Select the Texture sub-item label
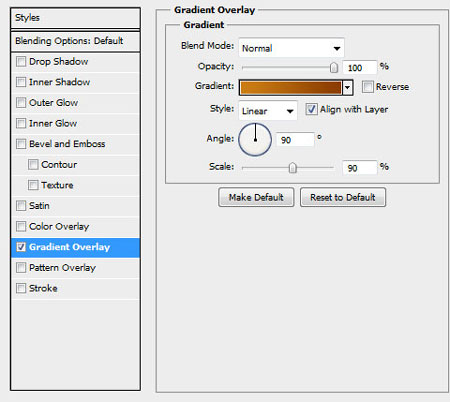This screenshot has width=450, height=402. tap(57, 185)
